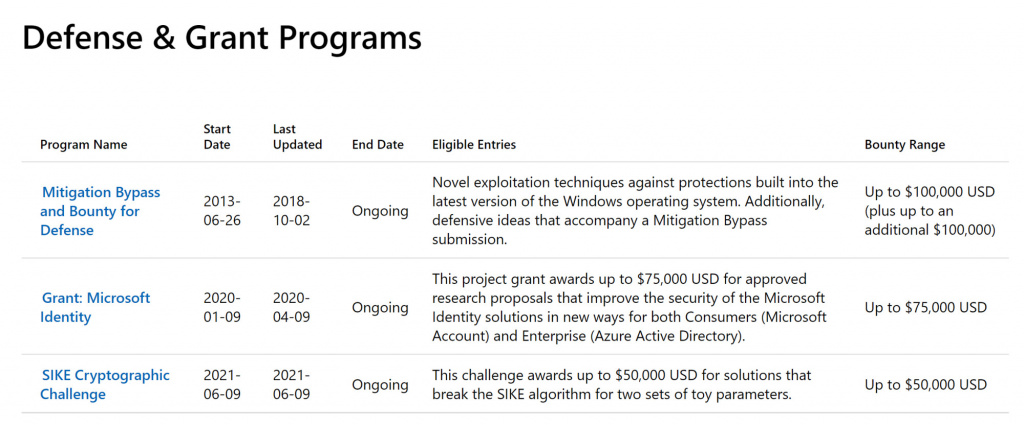This screenshot has width=1024, height=425.
Task: Click the 2020-04-09 last updated cell
Action: pos(291,307)
